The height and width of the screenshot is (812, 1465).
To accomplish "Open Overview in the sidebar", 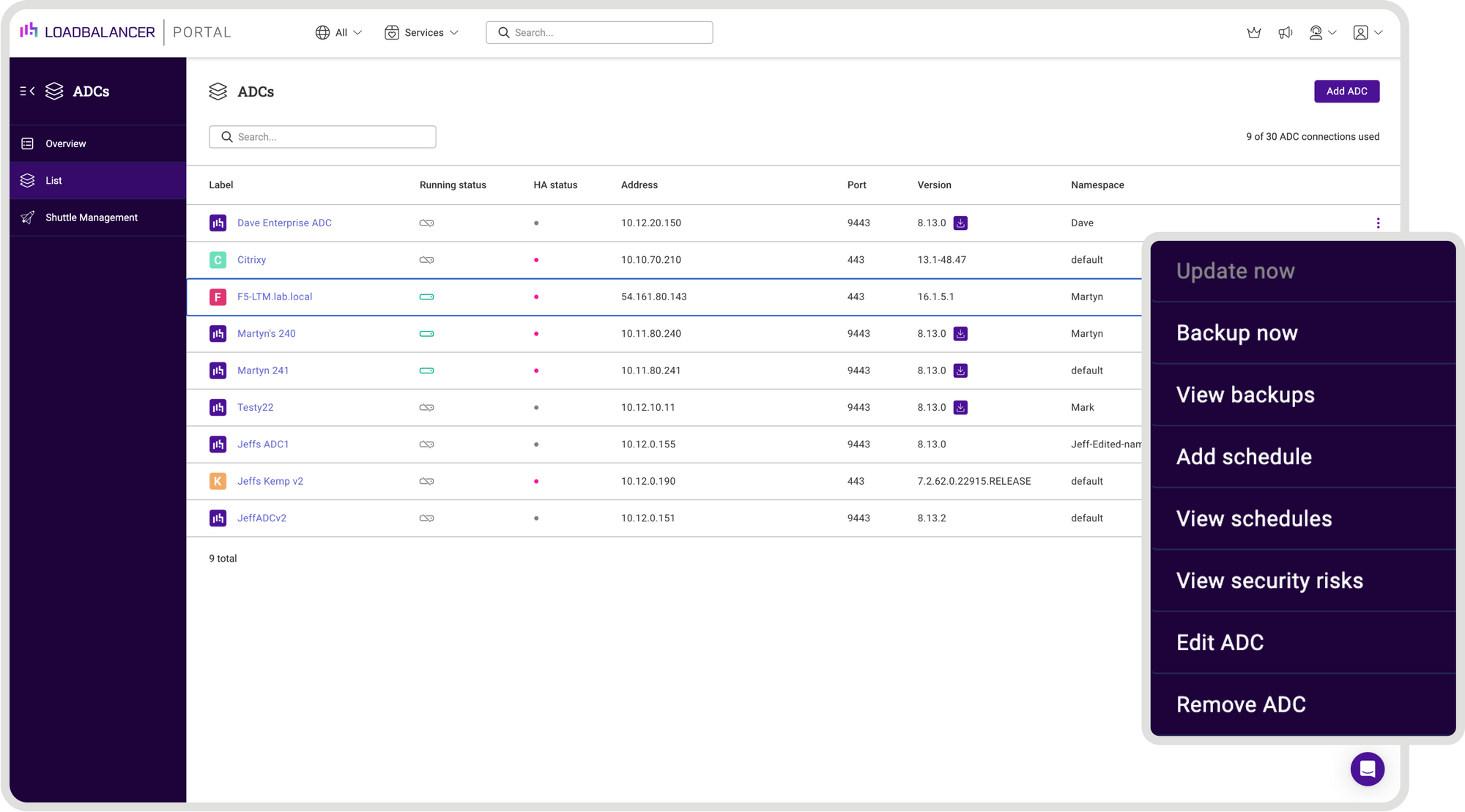I will coord(98,144).
